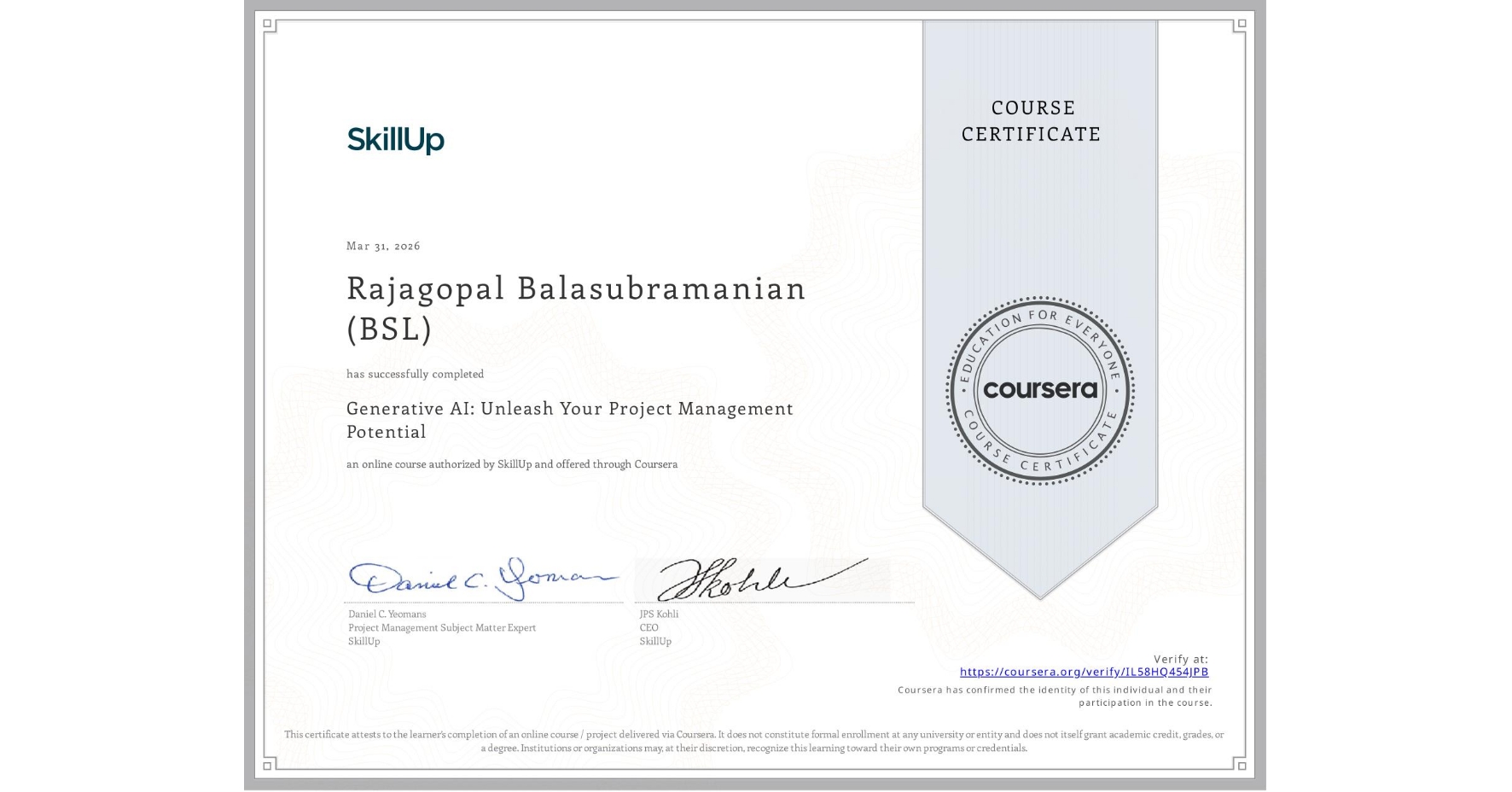Click the Coursera course certificate seal

1039,391
